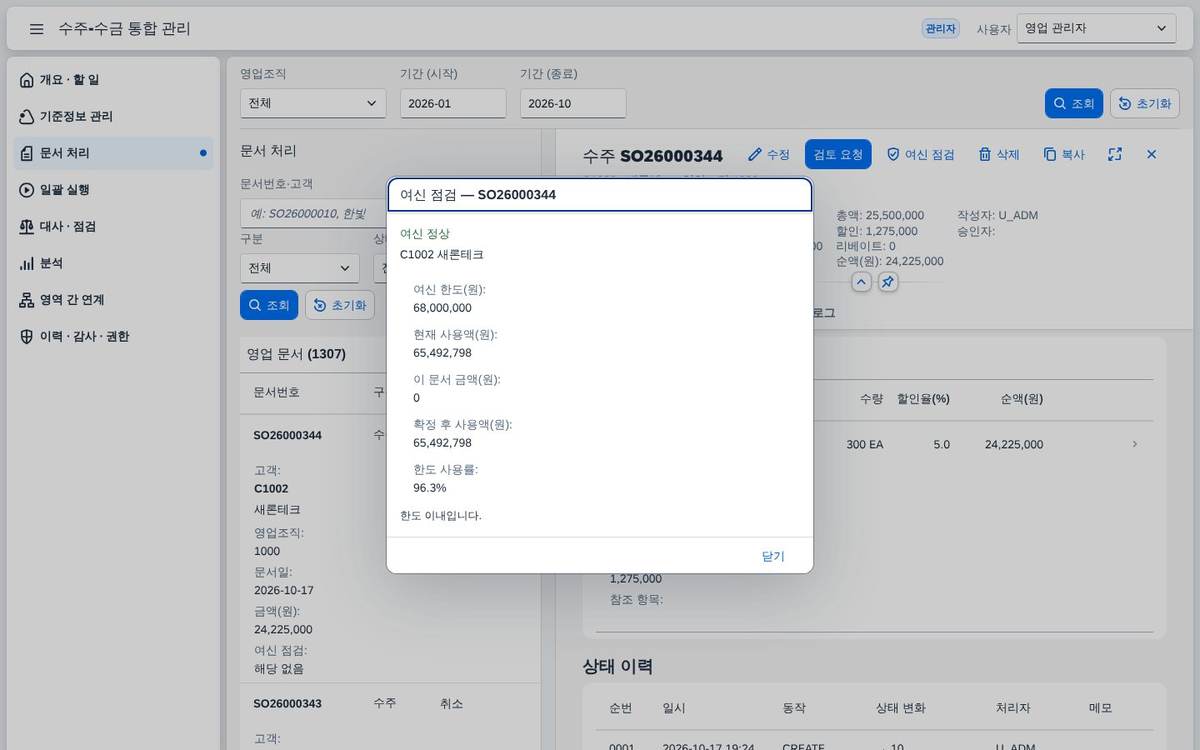Open the 구분 전체 dropdown

tap(300, 268)
